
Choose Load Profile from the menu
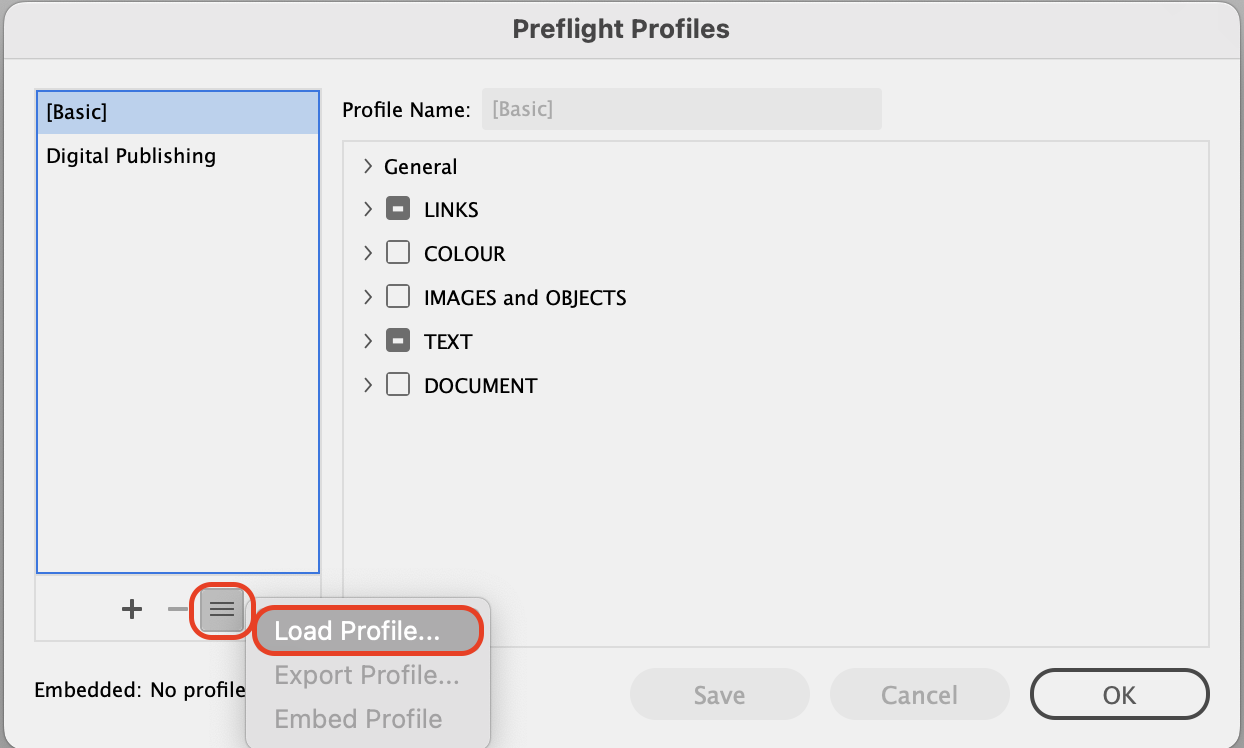(357, 632)
